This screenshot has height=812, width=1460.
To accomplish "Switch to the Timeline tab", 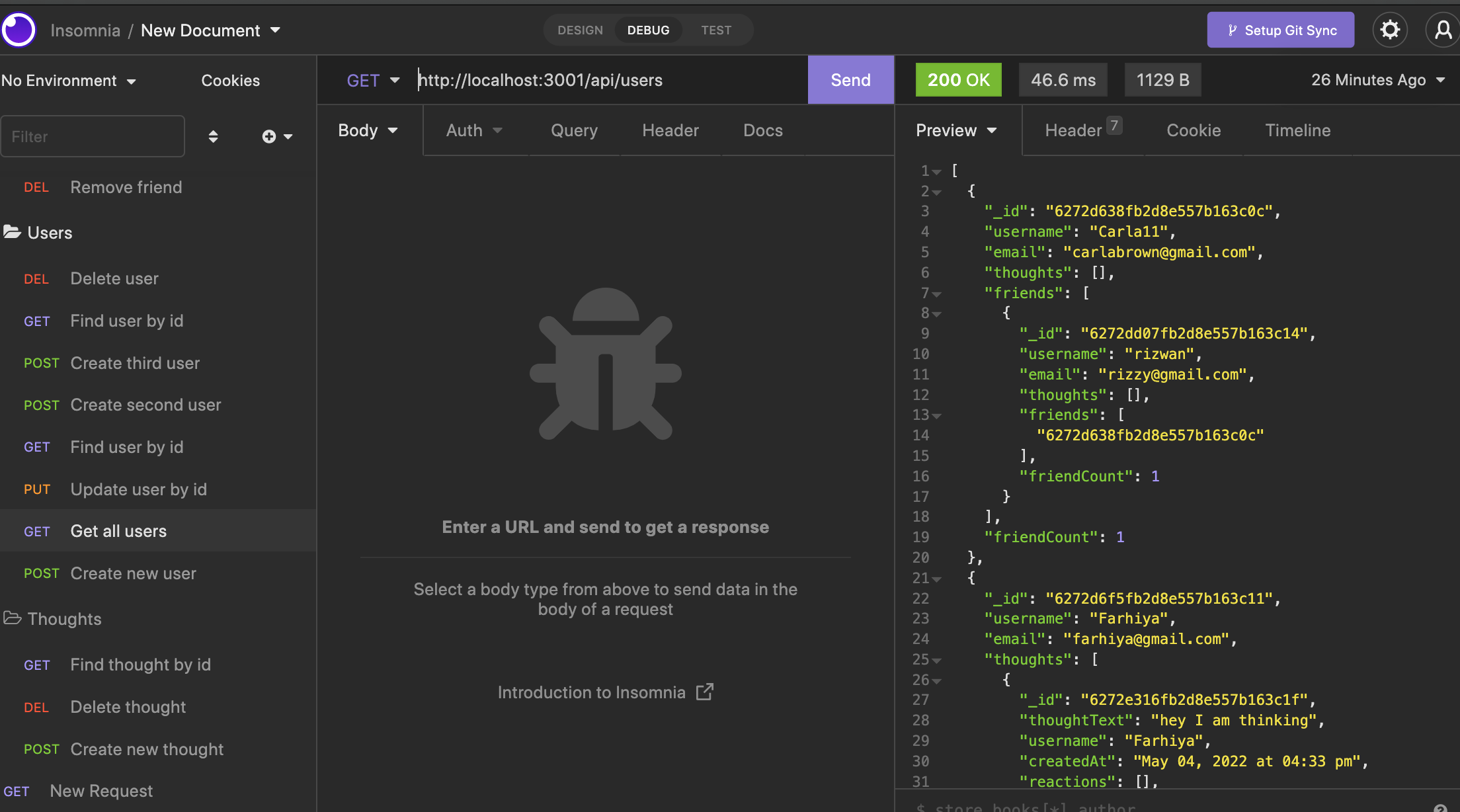I will 1297,129.
